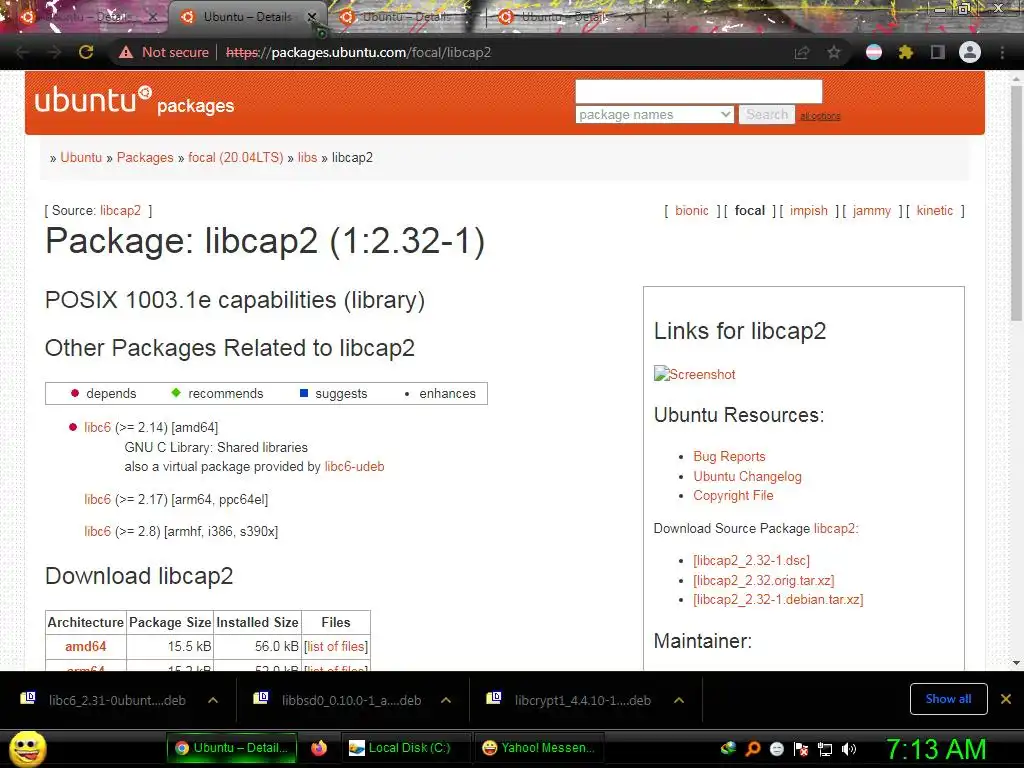This screenshot has height=768, width=1024.
Task: Click the page vertical scrollbar
Action: click(x=1016, y=202)
